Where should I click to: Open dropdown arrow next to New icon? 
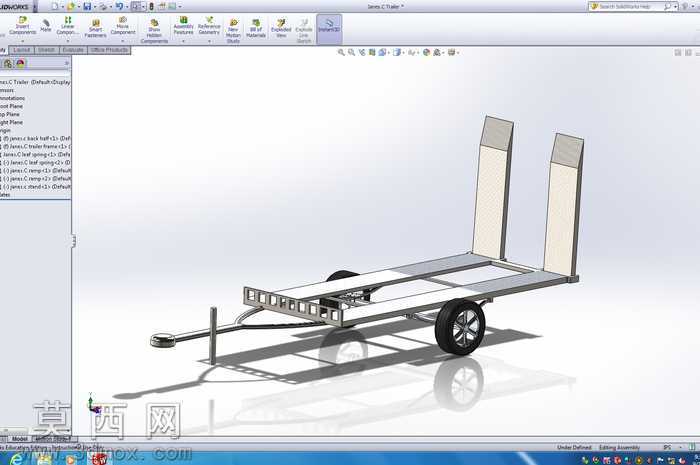(62, 7)
